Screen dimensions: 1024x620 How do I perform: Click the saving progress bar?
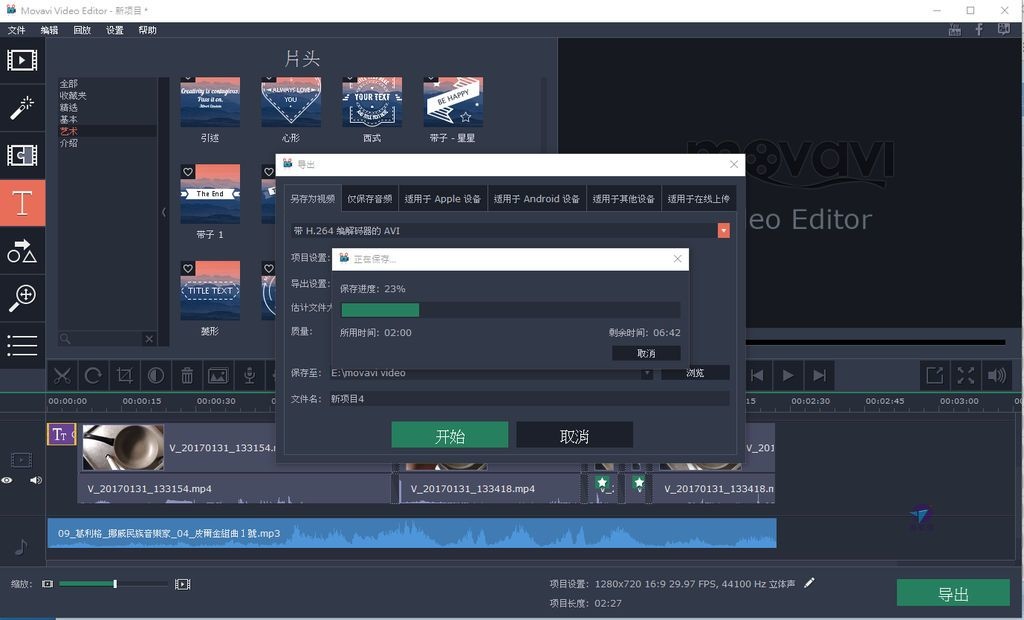pos(510,310)
